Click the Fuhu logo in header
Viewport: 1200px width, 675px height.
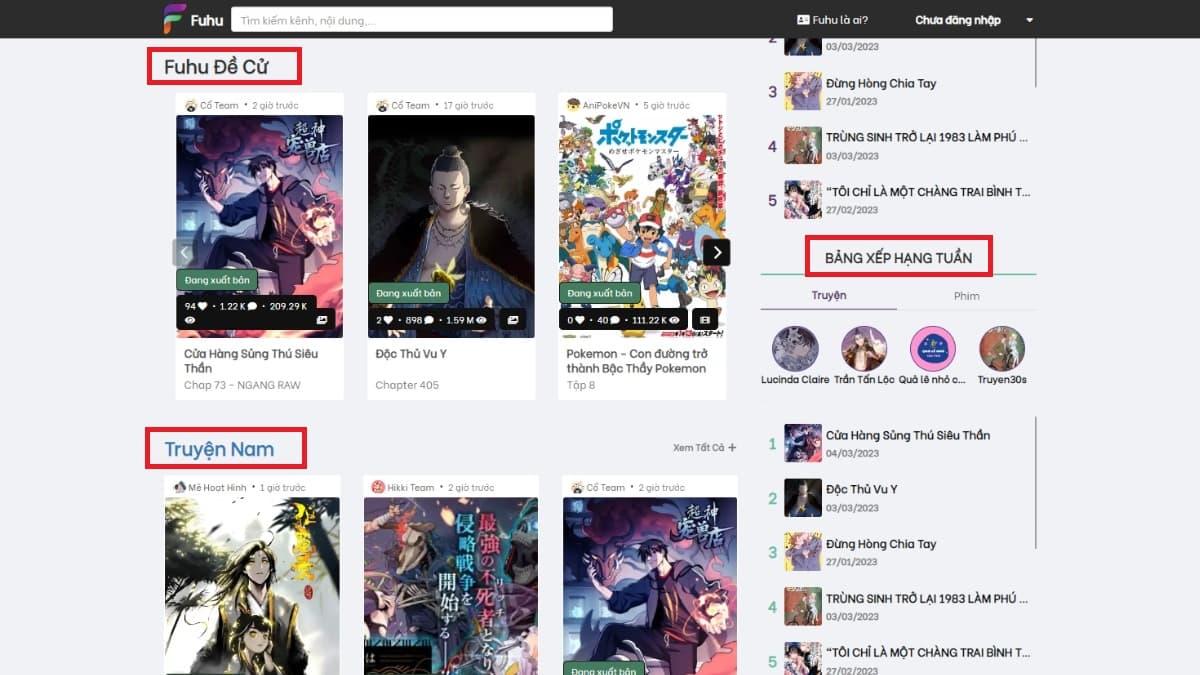pyautogui.click(x=193, y=20)
